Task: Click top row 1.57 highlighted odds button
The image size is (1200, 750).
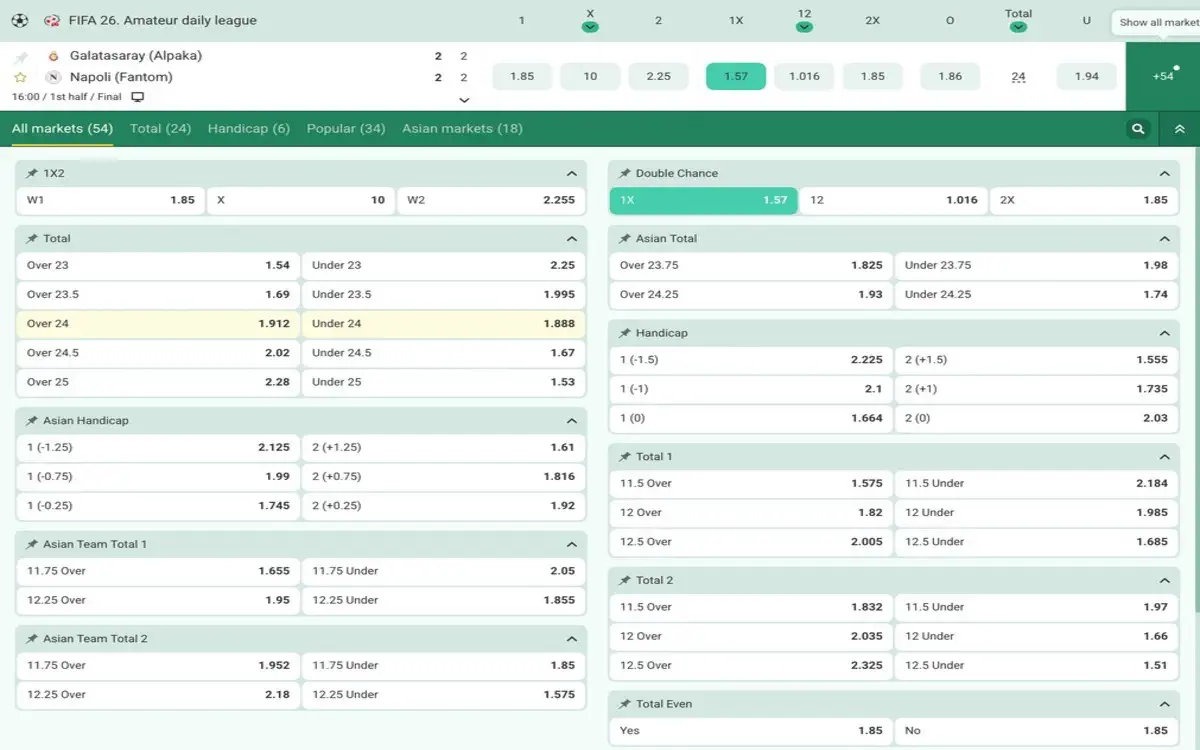Action: (x=736, y=76)
